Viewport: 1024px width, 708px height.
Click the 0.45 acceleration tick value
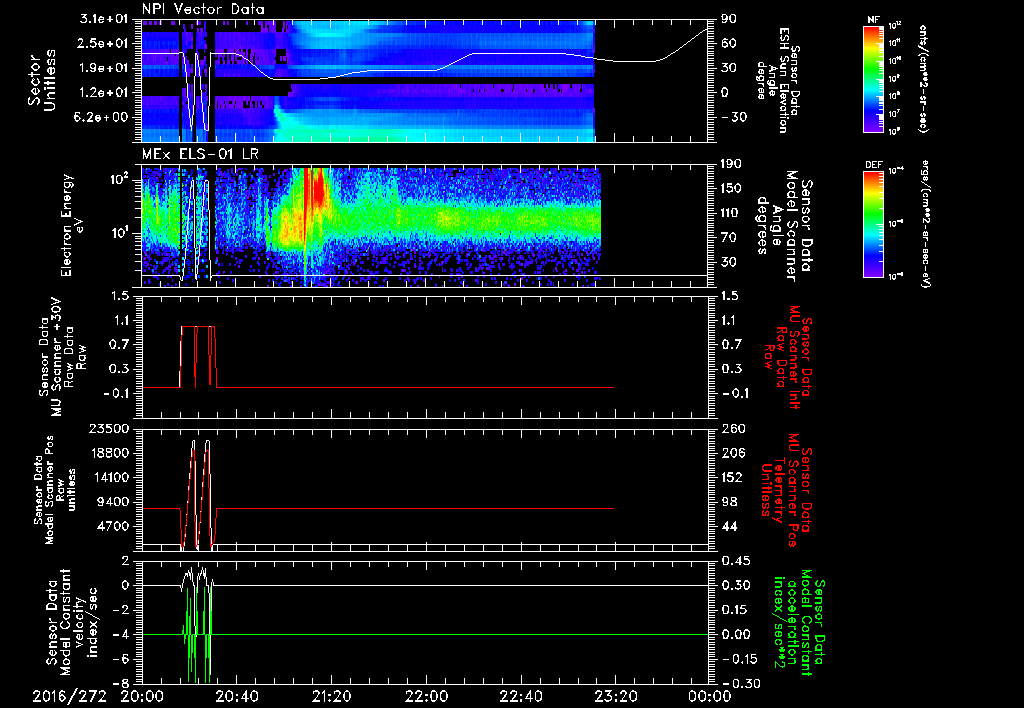735,562
